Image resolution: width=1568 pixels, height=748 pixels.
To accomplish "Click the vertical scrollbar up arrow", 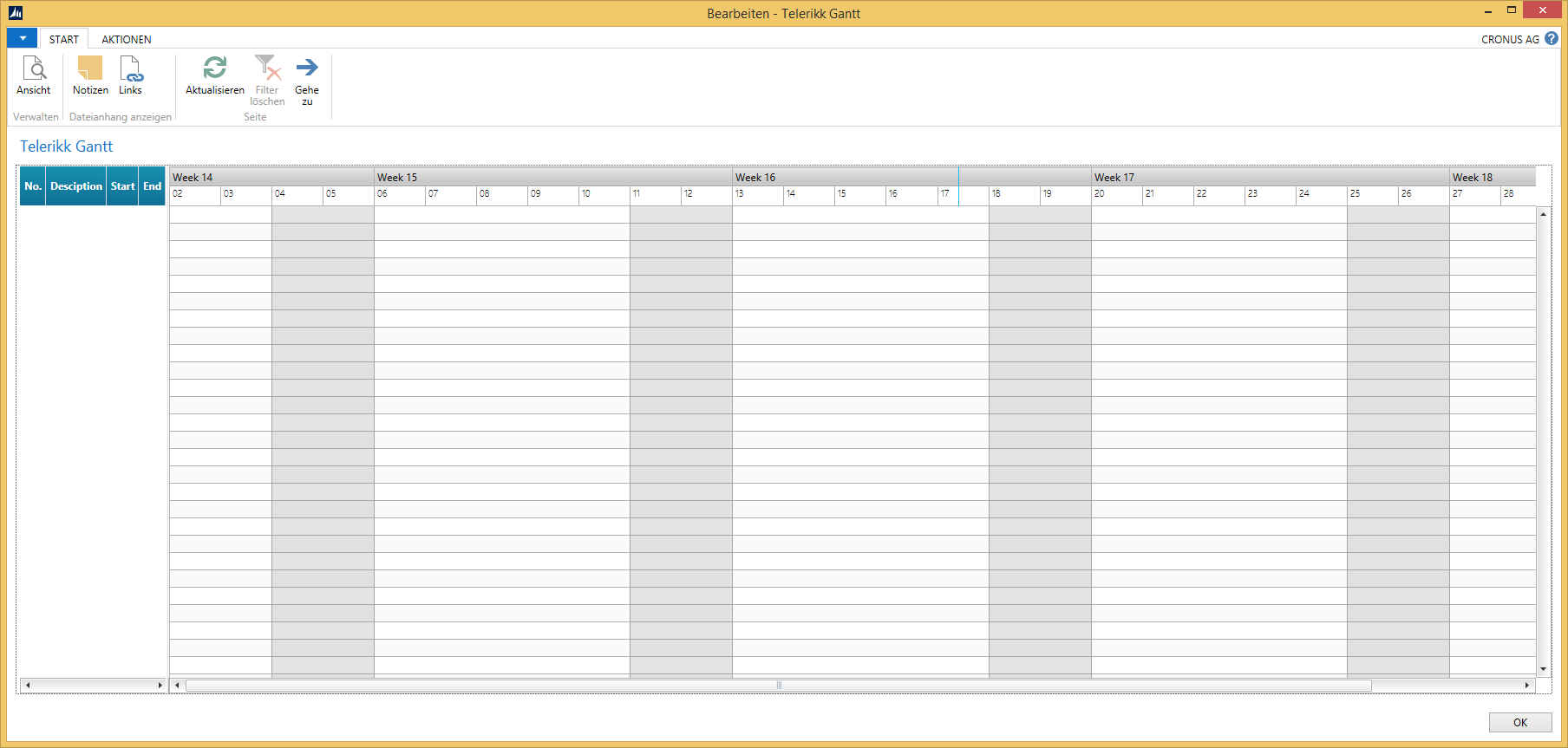I will (1544, 214).
